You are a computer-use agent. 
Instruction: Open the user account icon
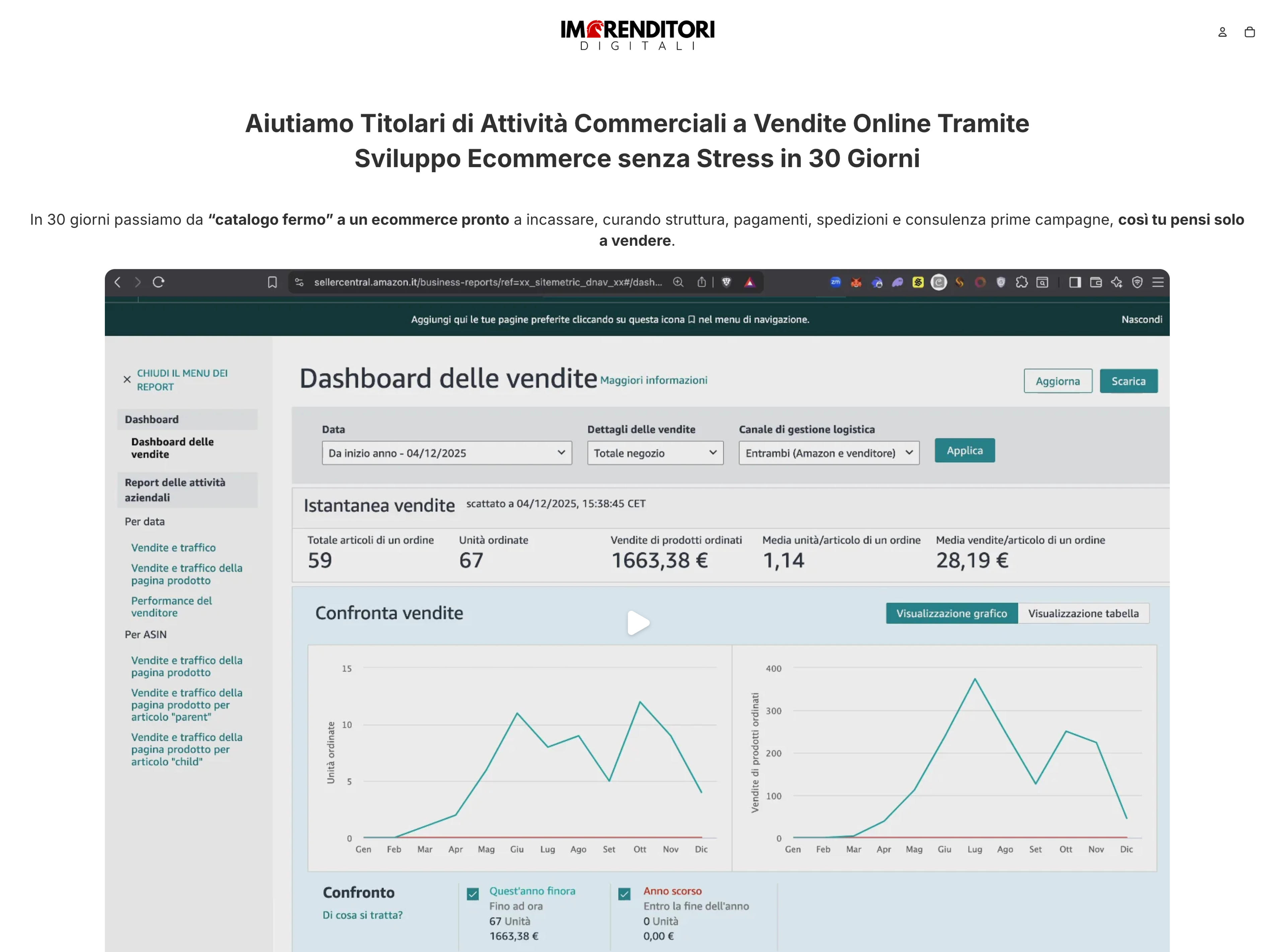pyautogui.click(x=1222, y=32)
